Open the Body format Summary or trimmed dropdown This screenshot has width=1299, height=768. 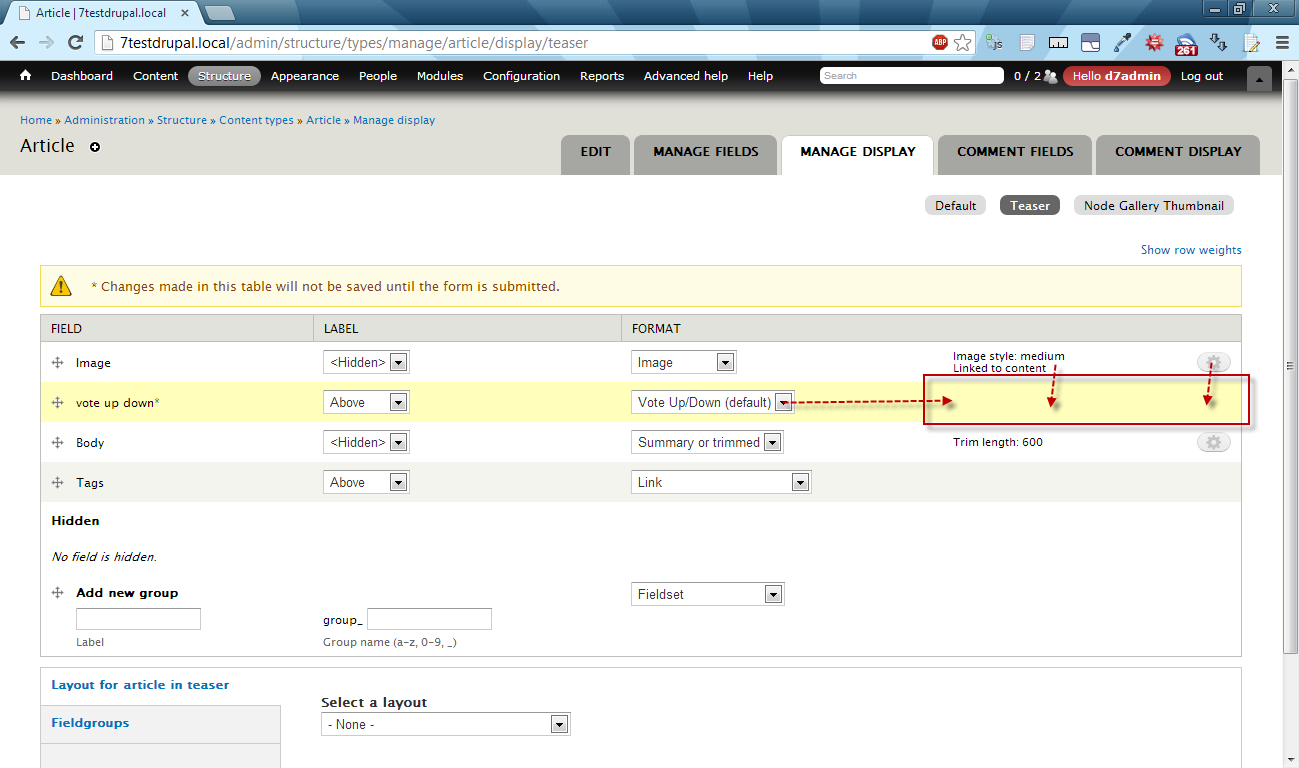tap(707, 442)
